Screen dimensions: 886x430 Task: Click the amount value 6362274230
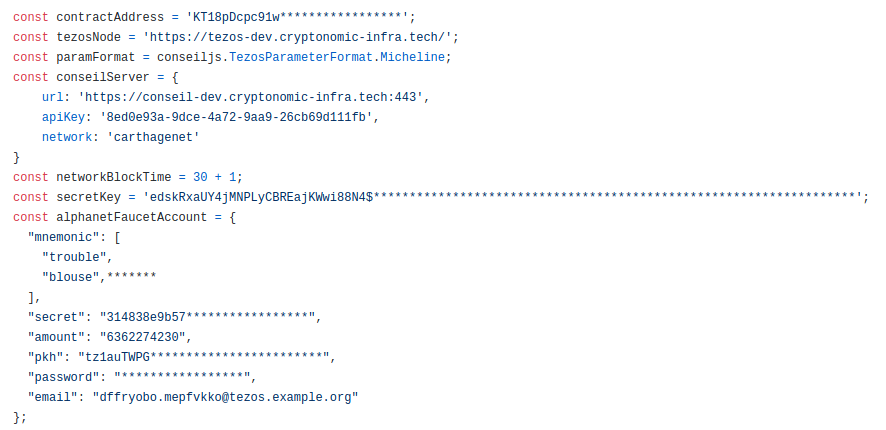point(142,337)
